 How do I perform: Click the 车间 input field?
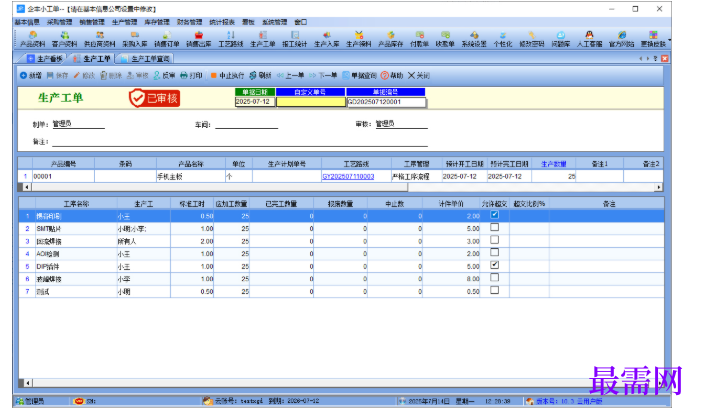pyautogui.click(x=246, y=124)
